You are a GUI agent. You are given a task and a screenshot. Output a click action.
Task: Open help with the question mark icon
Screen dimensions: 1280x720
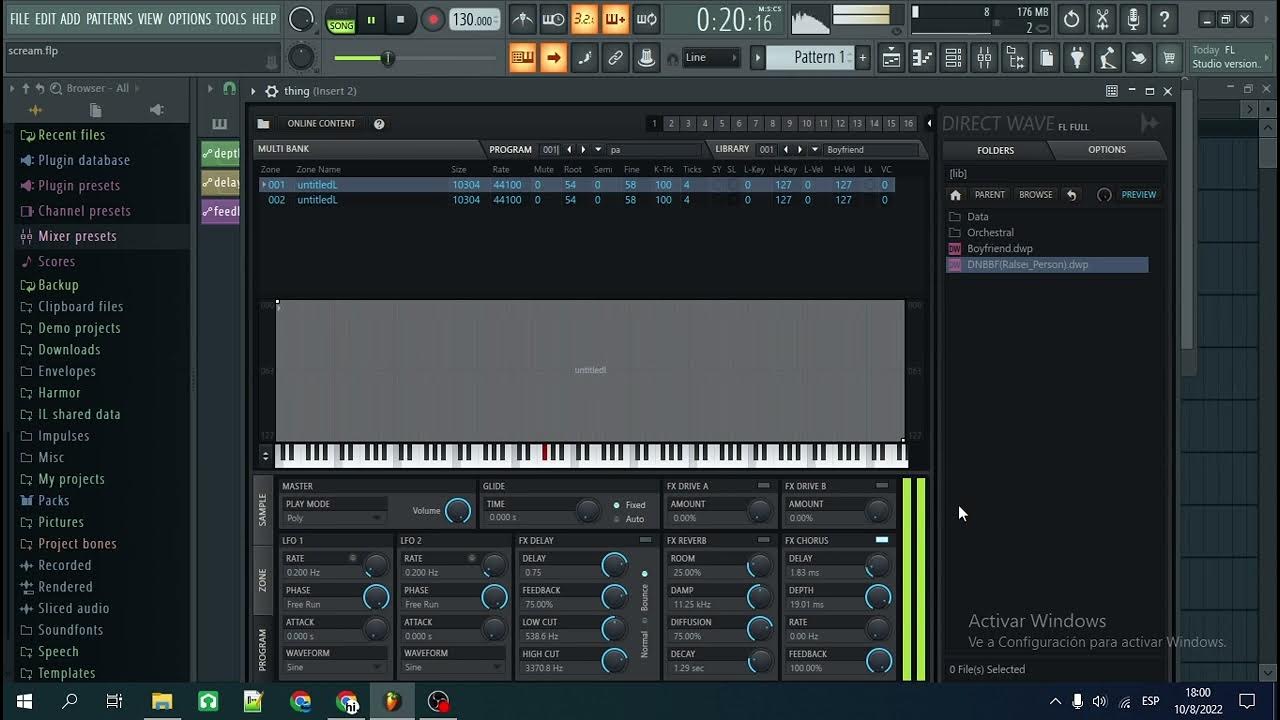1164,19
